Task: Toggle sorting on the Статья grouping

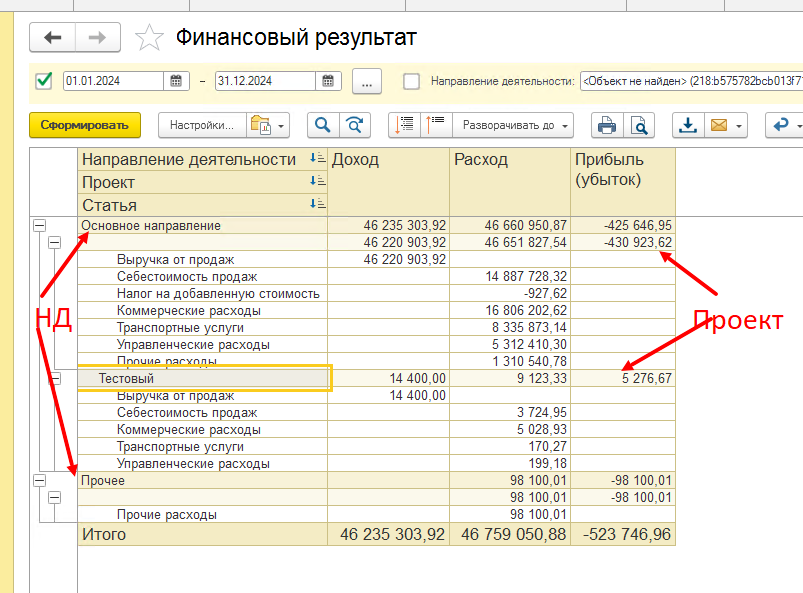Action: pyautogui.click(x=315, y=203)
